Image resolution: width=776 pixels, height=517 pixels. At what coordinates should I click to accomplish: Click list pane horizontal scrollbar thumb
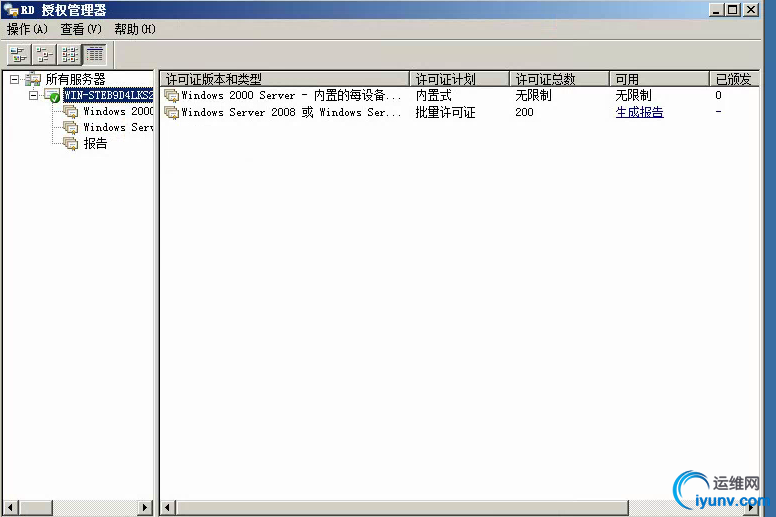tap(403, 507)
